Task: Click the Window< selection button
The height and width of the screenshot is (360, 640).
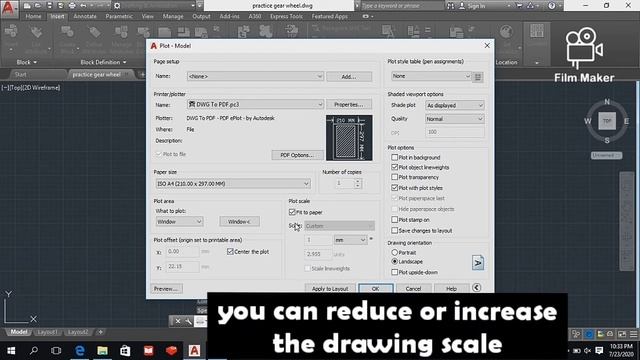Action: pyautogui.click(x=239, y=222)
